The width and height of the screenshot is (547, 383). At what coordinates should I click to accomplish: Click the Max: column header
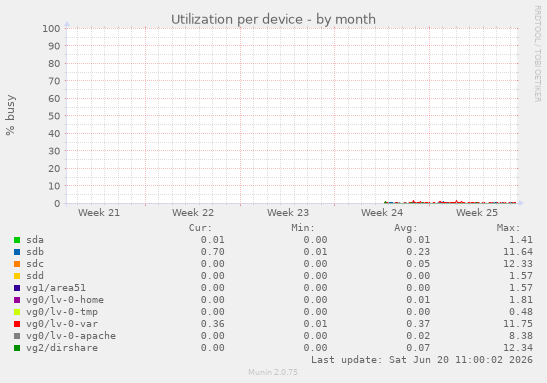tap(508, 228)
